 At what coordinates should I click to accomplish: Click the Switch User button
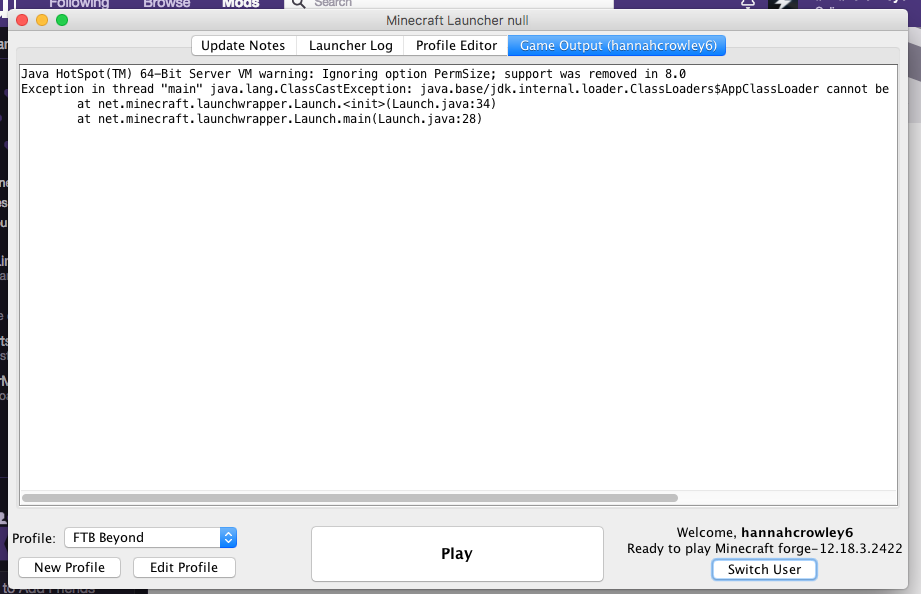(764, 569)
